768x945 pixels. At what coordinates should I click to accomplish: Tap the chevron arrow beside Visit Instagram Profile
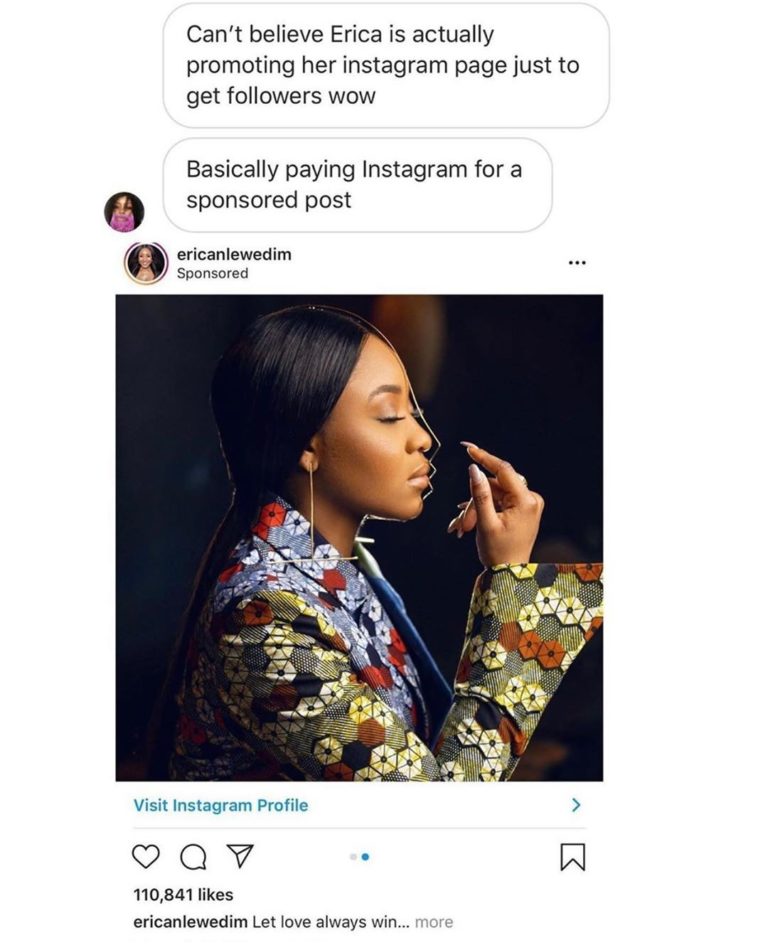(x=576, y=805)
